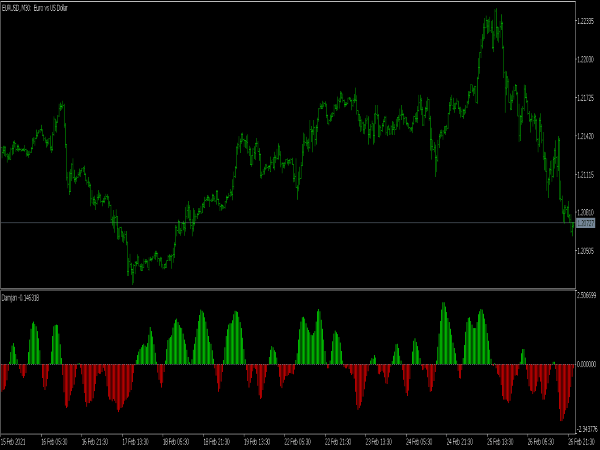Click the 17 Feb 13:30 time label
This screenshot has width=600, height=450.
[x=135, y=442]
